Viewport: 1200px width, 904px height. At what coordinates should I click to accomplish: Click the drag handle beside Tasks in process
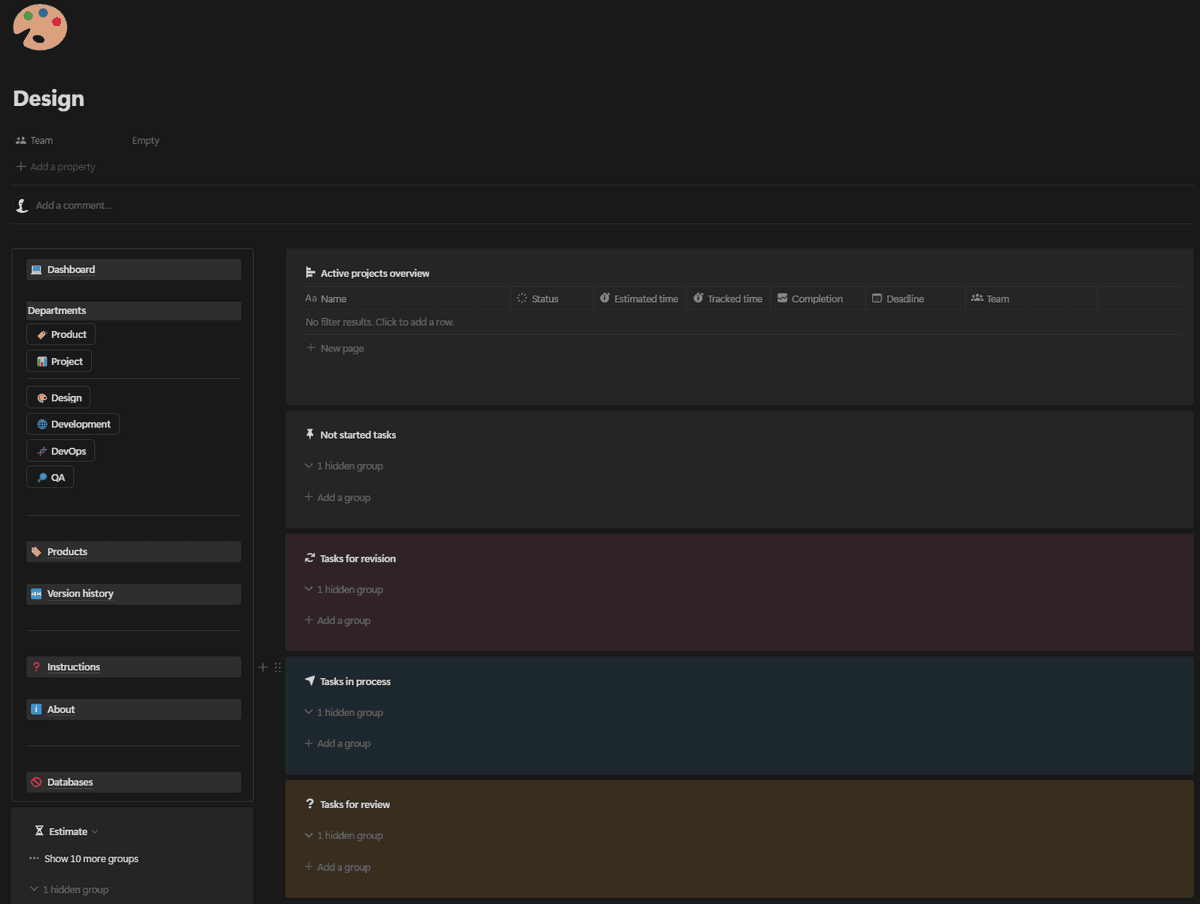pos(278,667)
